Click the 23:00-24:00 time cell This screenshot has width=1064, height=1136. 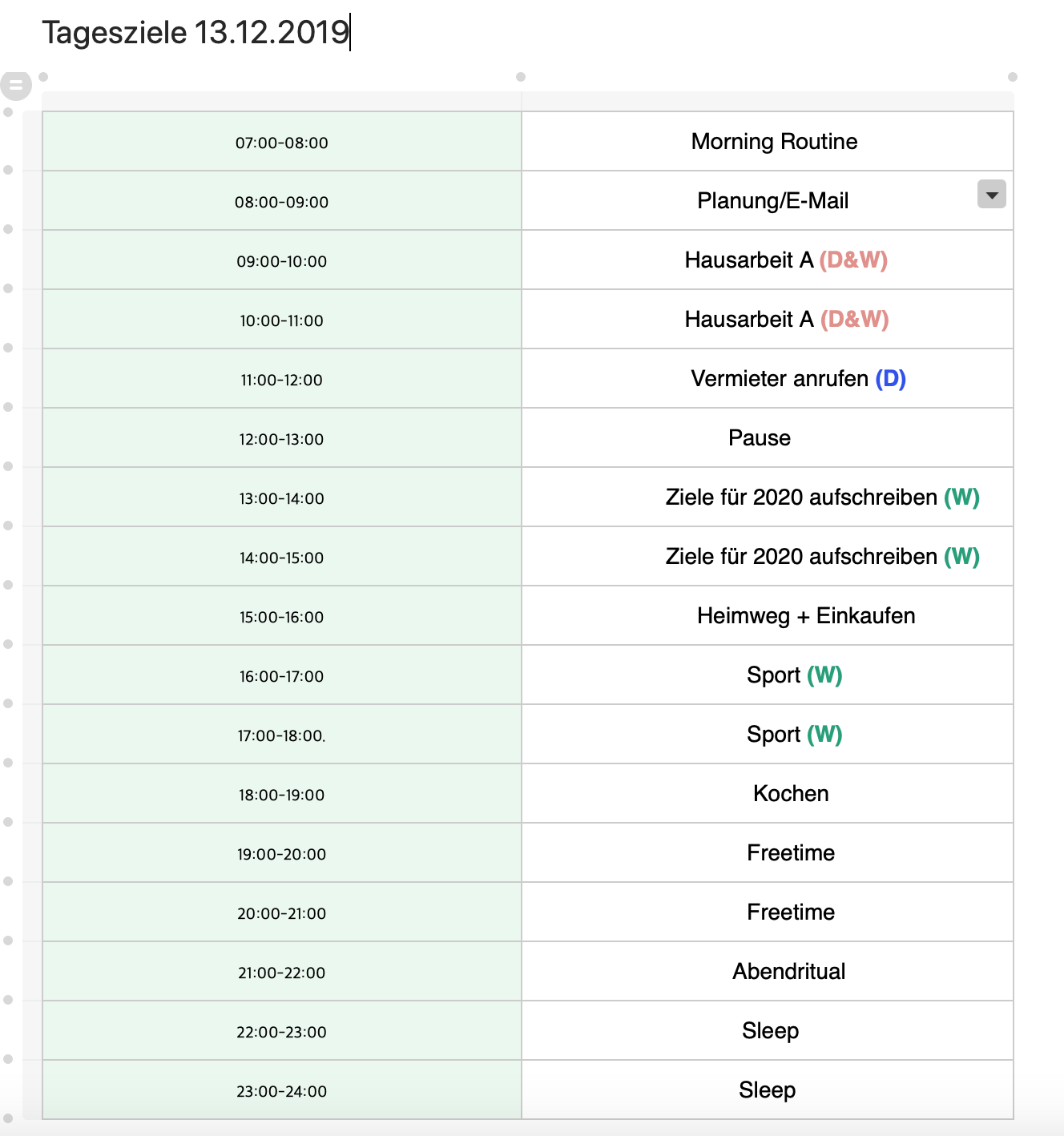tap(282, 1090)
